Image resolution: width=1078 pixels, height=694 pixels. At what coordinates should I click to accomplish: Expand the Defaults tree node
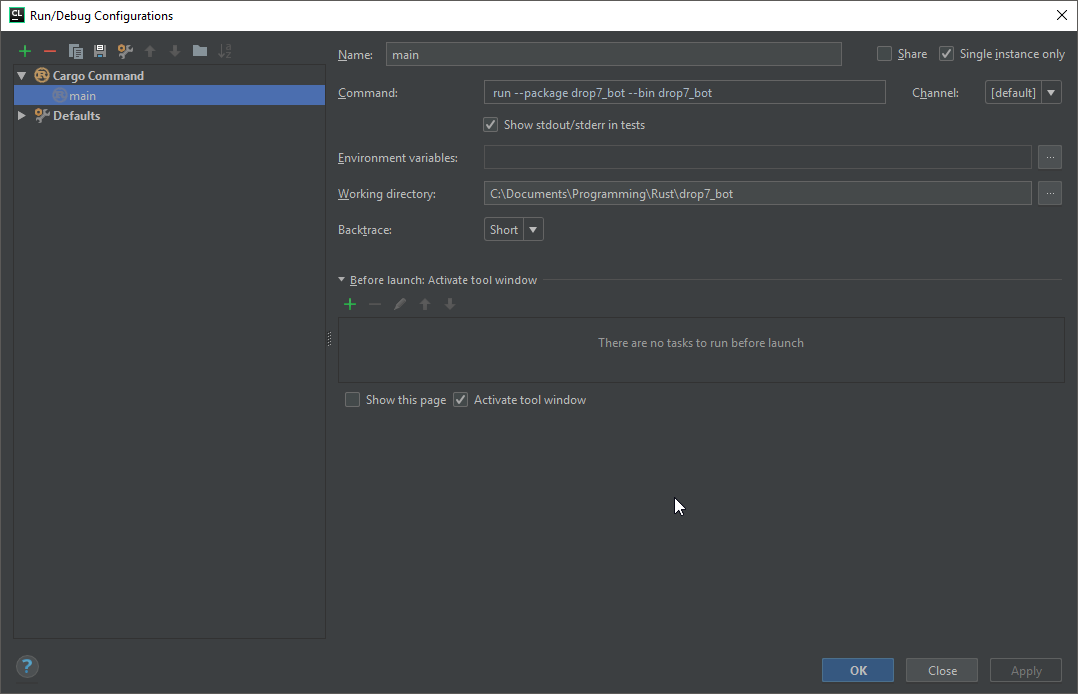(x=21, y=115)
